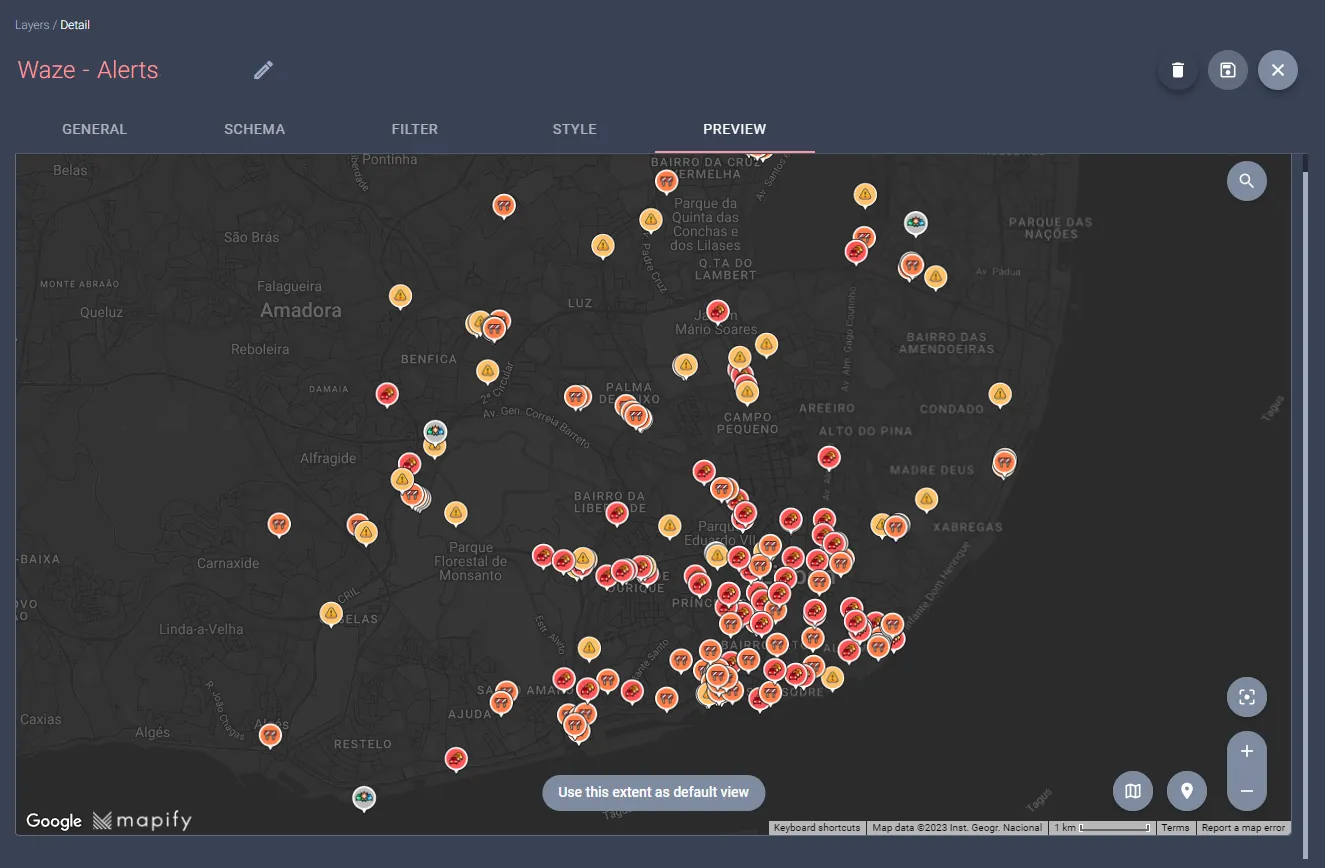Click Use this extent as default view
1325x868 pixels.
(654, 792)
